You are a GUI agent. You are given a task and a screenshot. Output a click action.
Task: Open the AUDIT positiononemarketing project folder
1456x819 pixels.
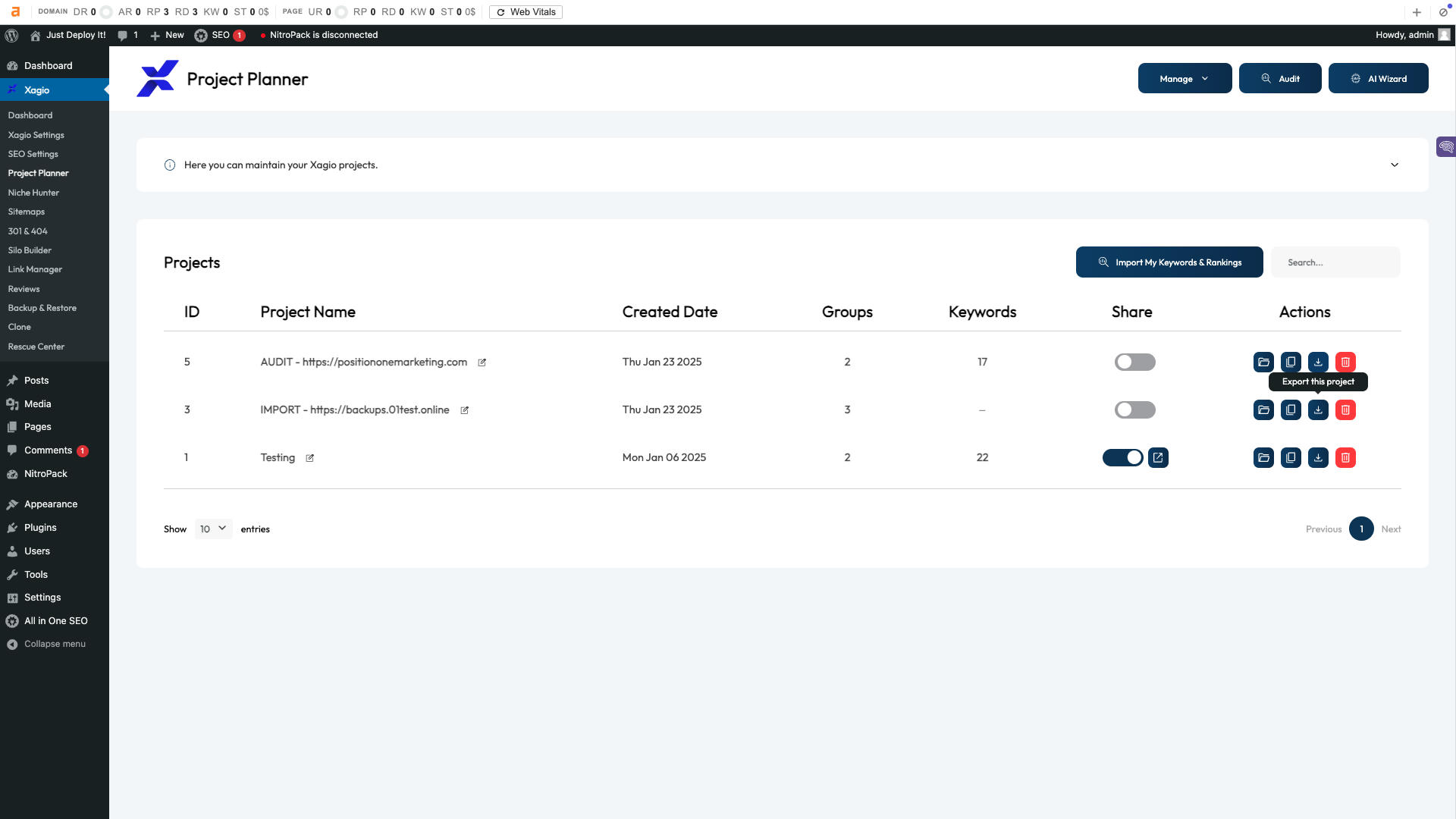tap(1263, 362)
